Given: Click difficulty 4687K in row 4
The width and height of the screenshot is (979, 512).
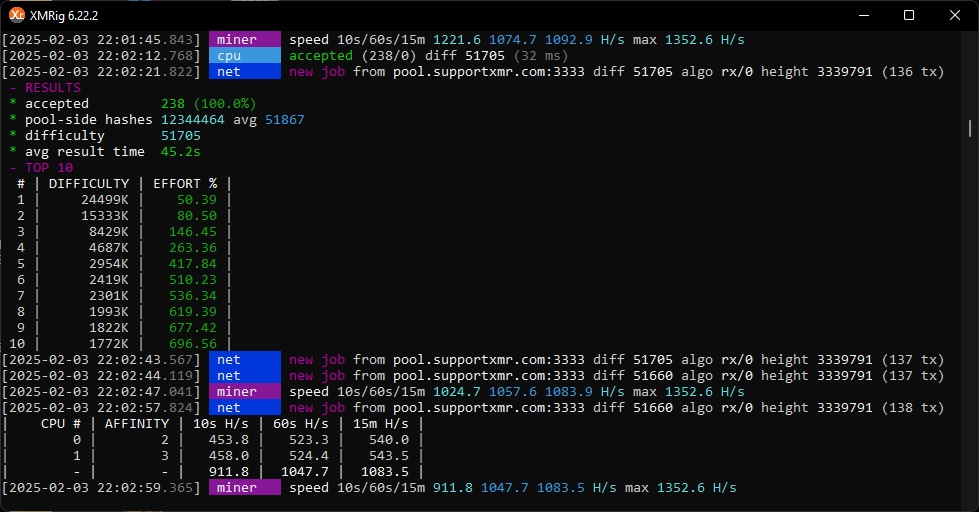Looking at the screenshot, I should click(109, 248).
